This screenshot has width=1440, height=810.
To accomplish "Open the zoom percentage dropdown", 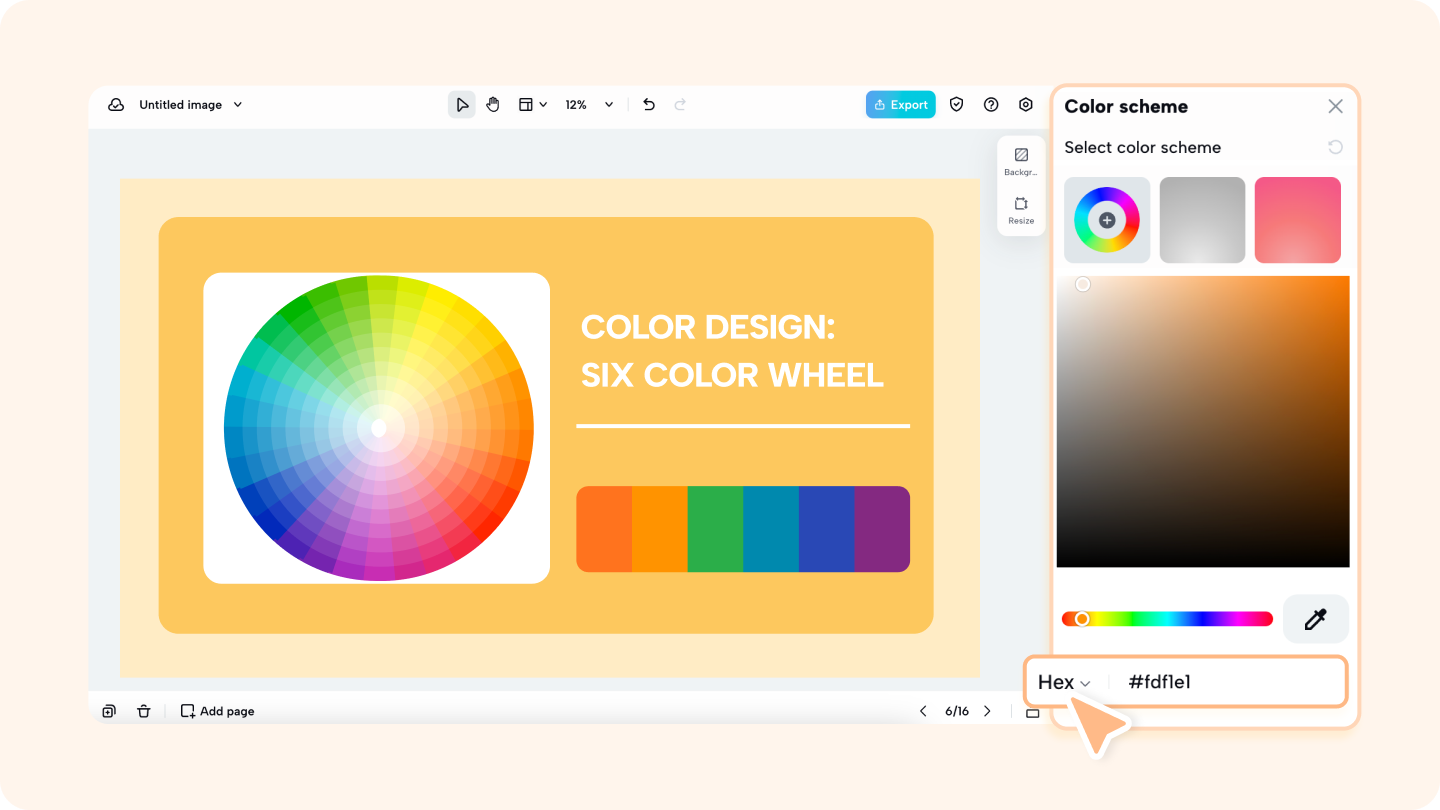I will [588, 104].
